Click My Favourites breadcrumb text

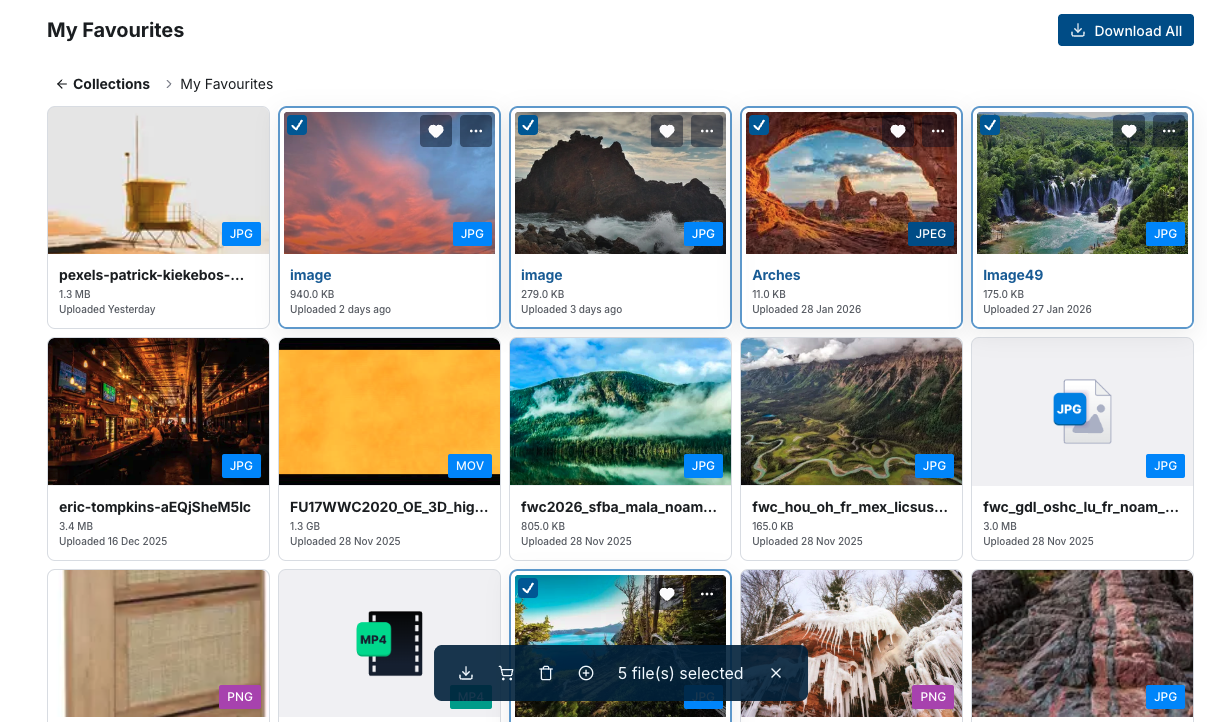[226, 84]
